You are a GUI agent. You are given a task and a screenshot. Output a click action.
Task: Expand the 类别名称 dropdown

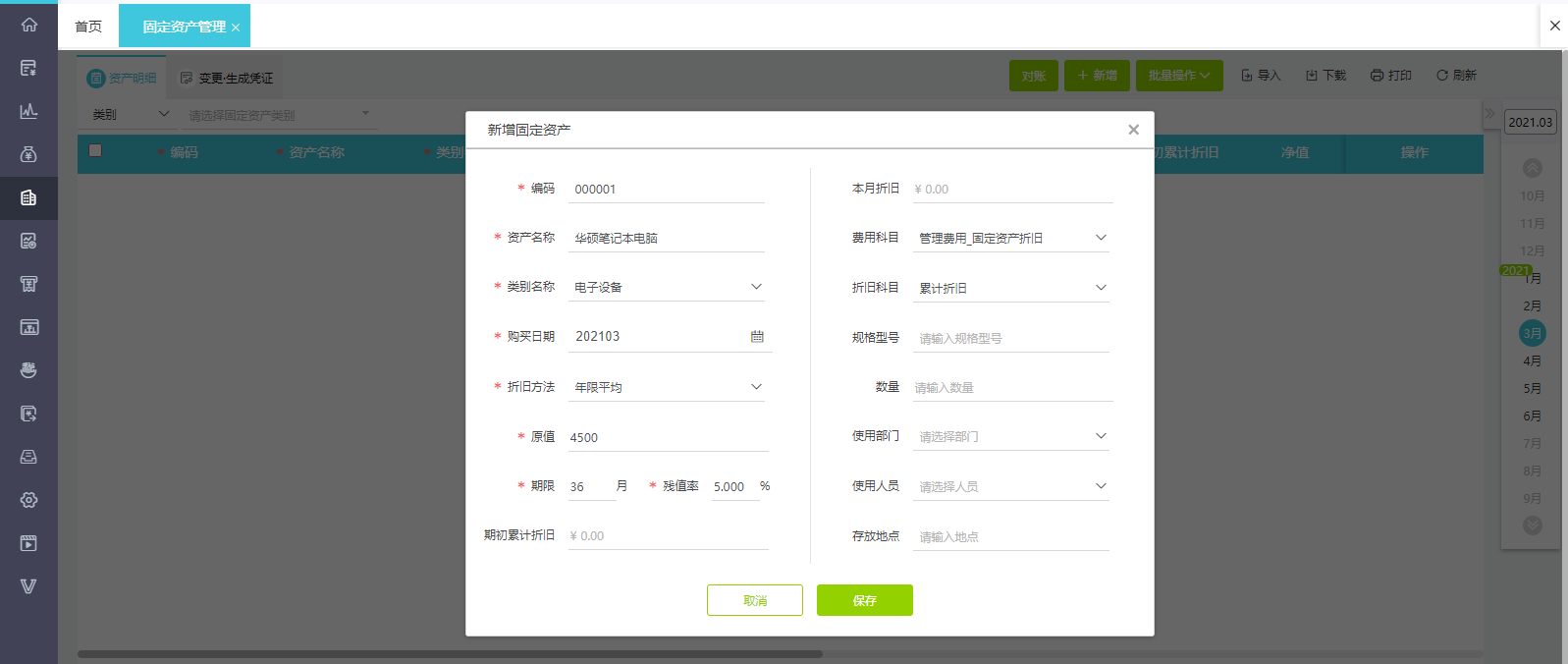pos(756,287)
